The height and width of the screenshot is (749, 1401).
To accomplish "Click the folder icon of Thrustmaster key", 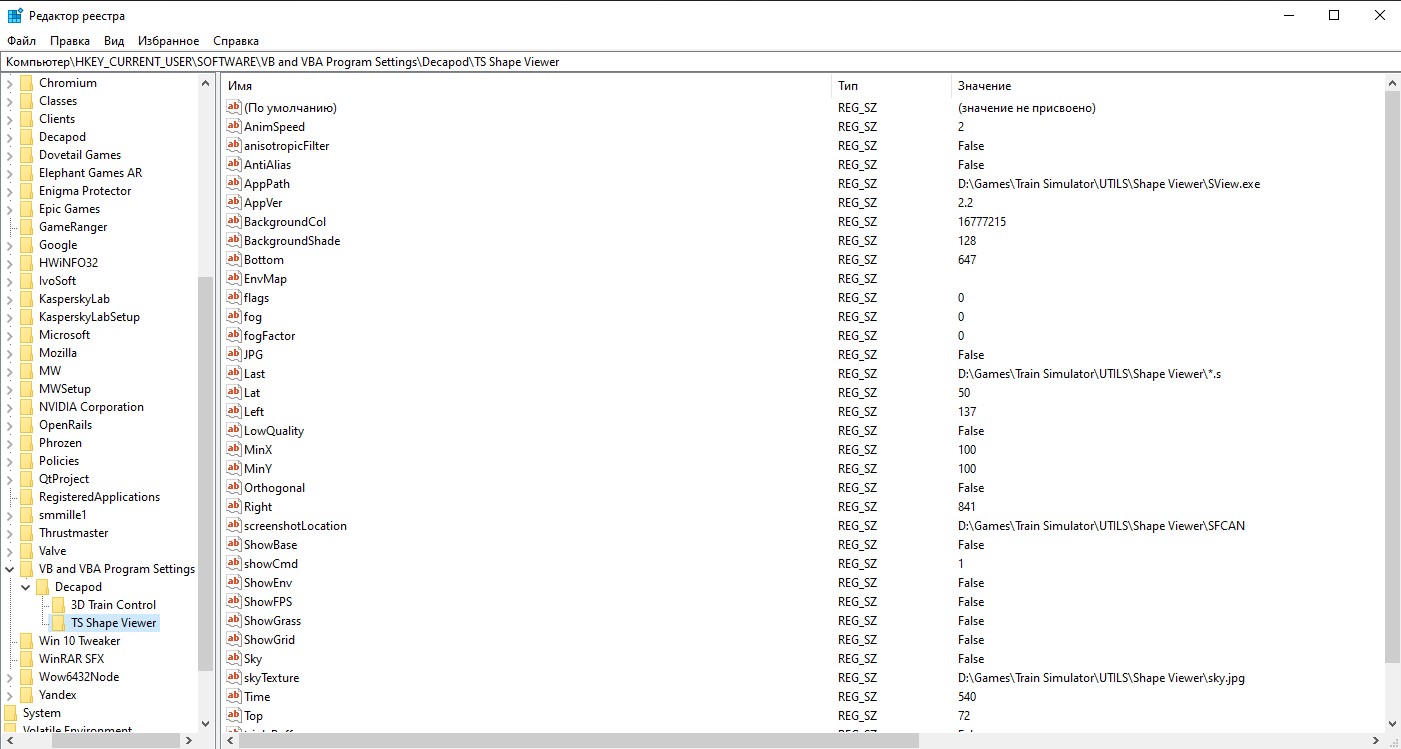I will coord(26,533).
